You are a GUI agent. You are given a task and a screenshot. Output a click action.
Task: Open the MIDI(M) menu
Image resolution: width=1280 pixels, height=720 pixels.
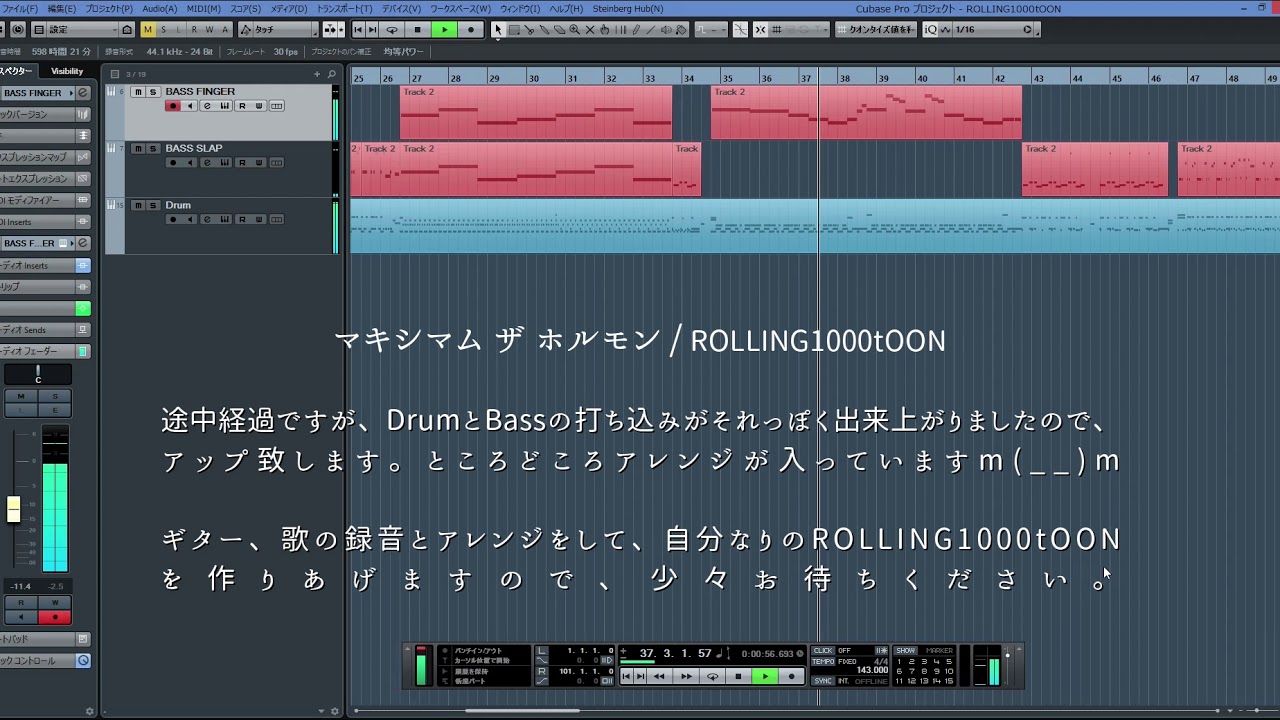point(204,9)
